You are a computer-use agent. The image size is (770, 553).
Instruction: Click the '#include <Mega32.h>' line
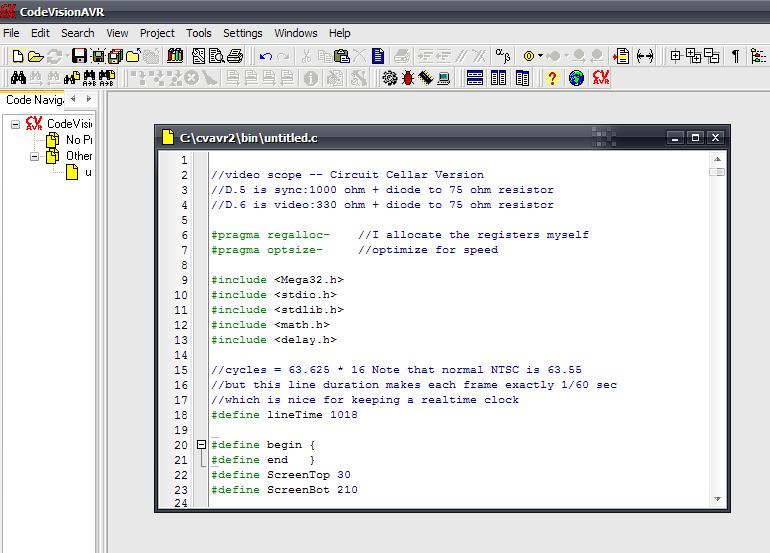click(x=277, y=280)
